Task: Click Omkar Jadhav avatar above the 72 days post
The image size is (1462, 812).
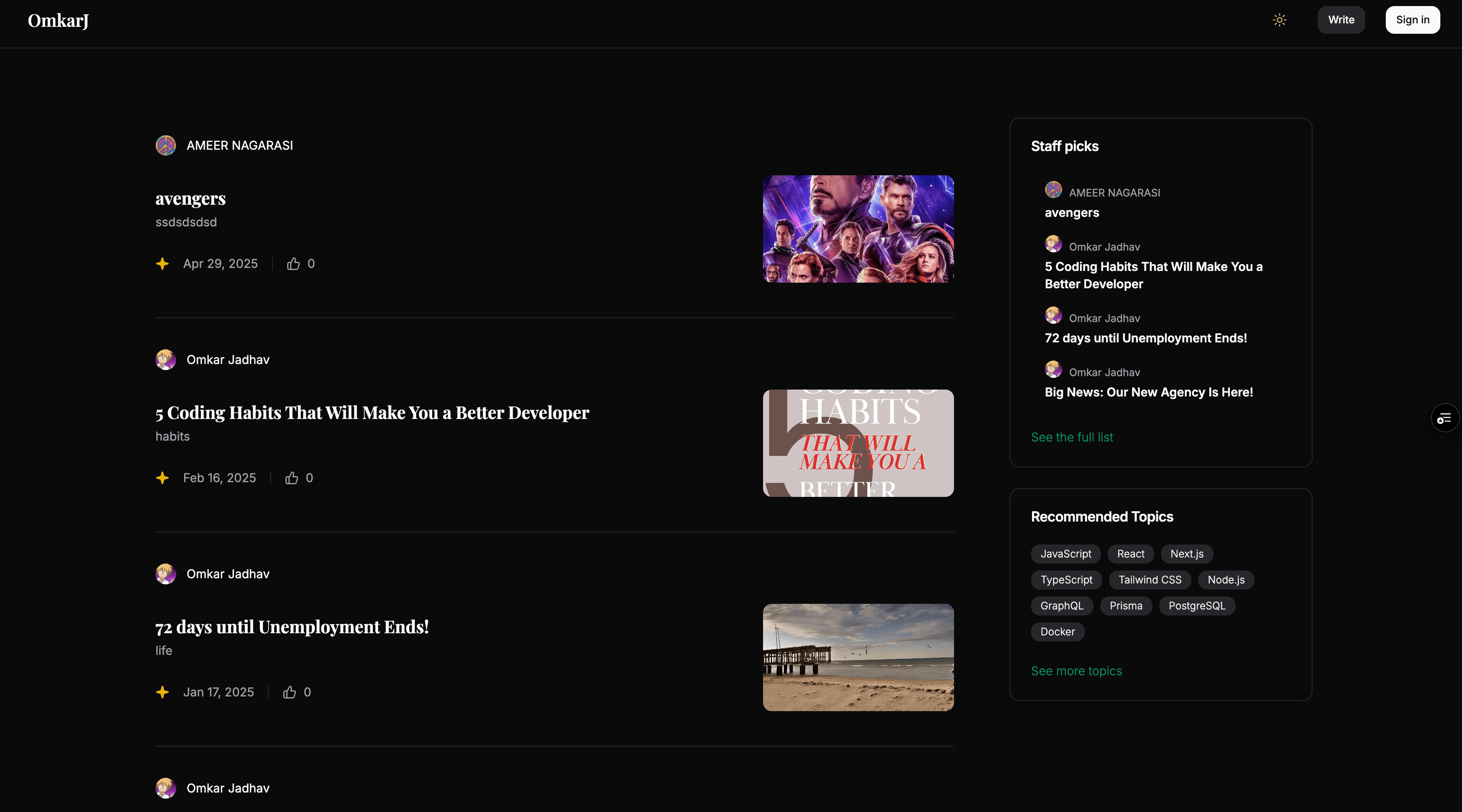Action: click(166, 574)
